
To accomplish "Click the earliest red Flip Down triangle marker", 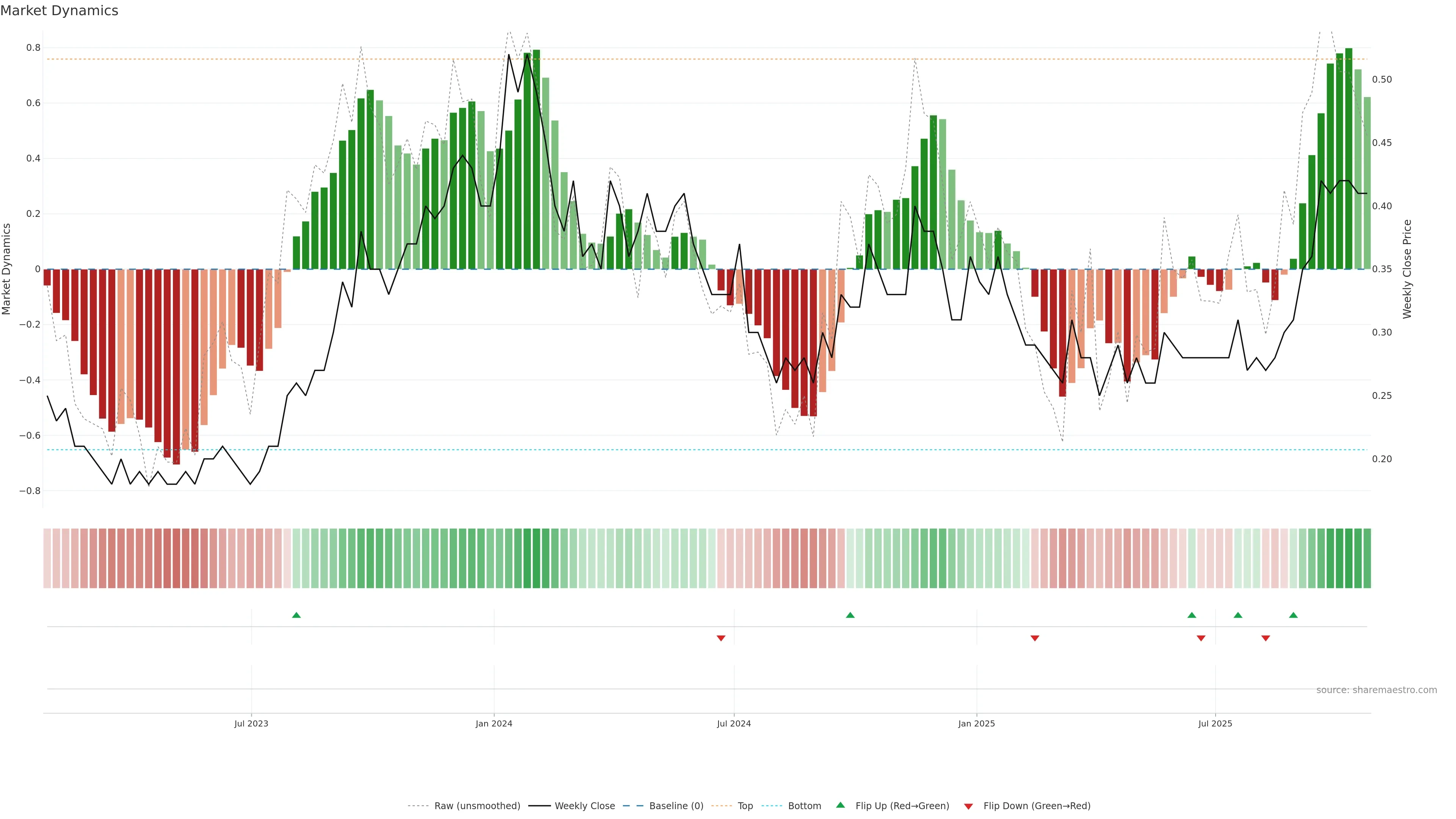I will coord(721,638).
